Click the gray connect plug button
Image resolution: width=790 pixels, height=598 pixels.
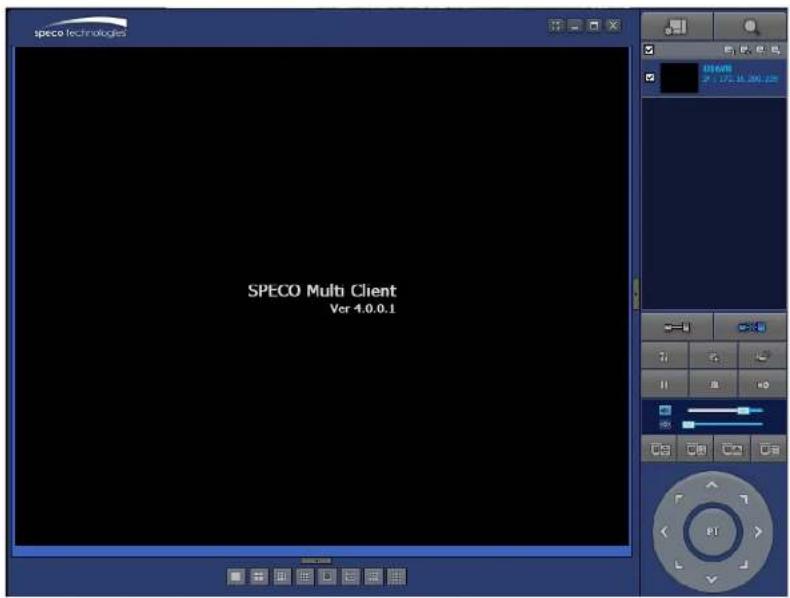click(x=677, y=328)
